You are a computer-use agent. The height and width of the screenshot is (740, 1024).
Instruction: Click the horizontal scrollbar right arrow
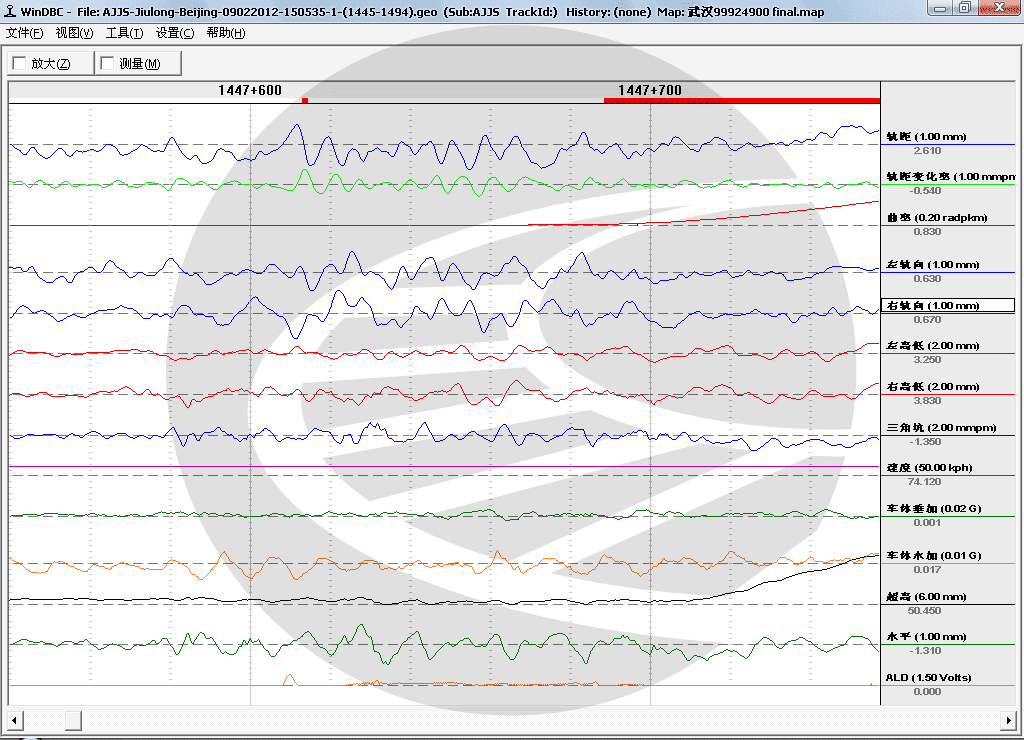click(1008, 720)
